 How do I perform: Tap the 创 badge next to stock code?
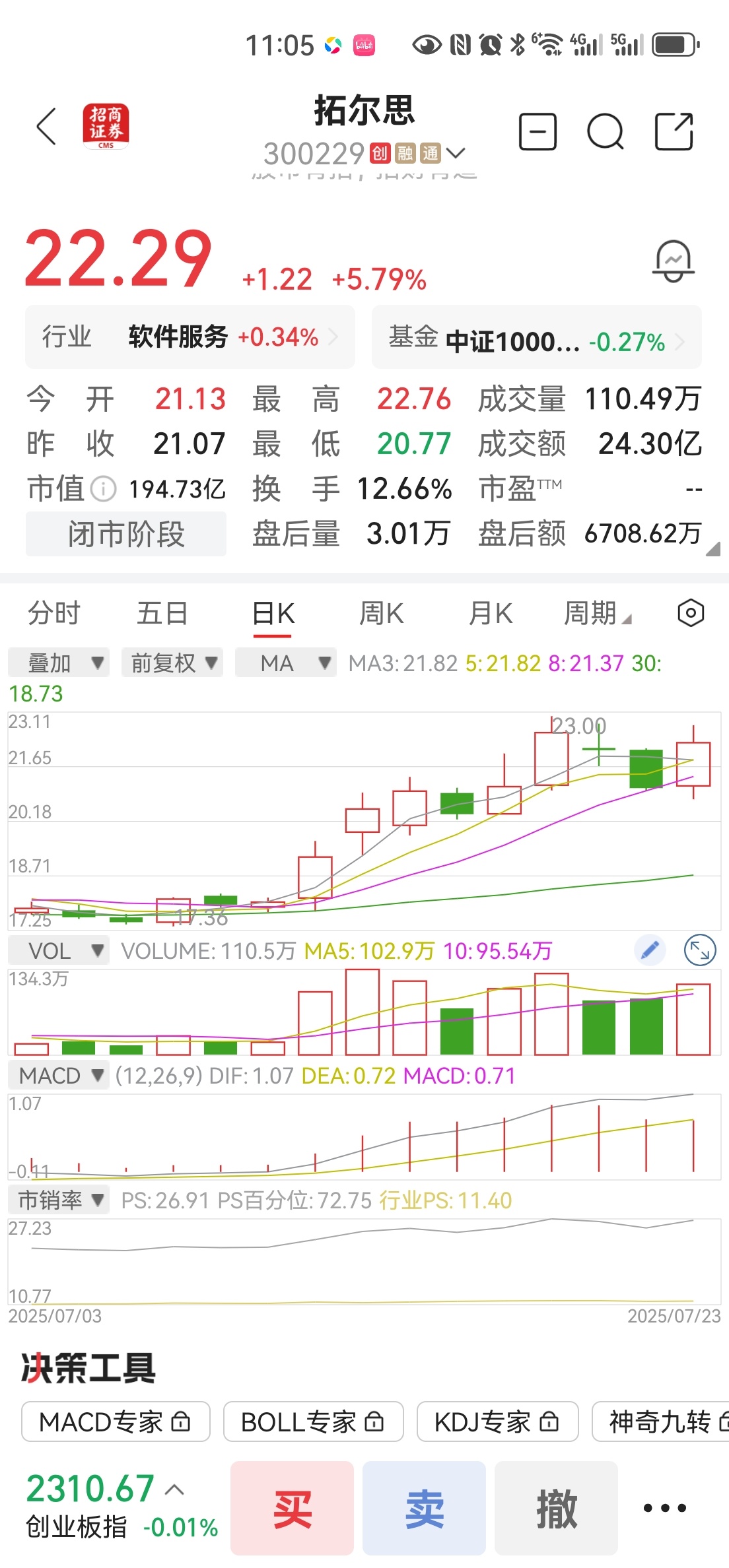380,153
